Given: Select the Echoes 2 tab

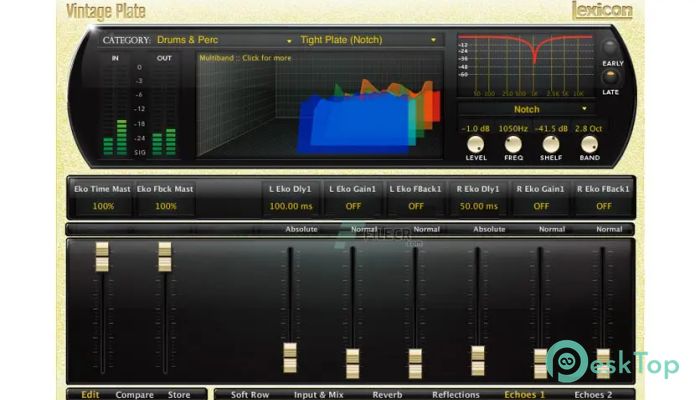Looking at the screenshot, I should [x=593, y=395].
